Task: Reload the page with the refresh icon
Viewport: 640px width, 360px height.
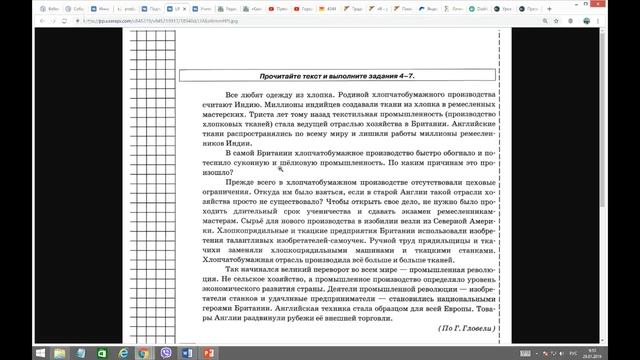Action: 64,21
